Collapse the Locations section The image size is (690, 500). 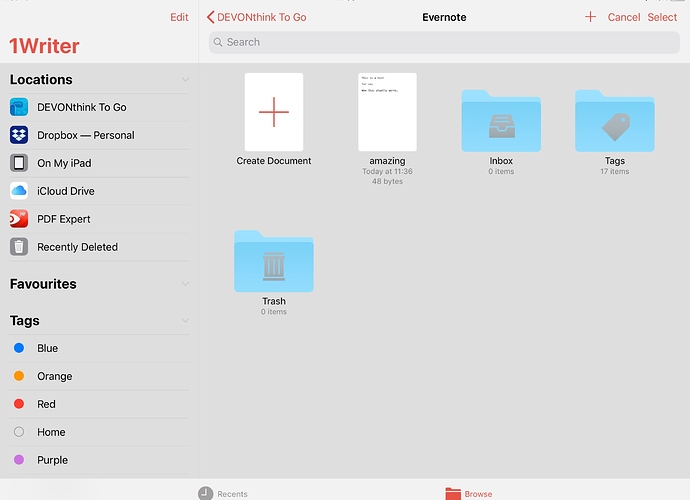(x=185, y=80)
